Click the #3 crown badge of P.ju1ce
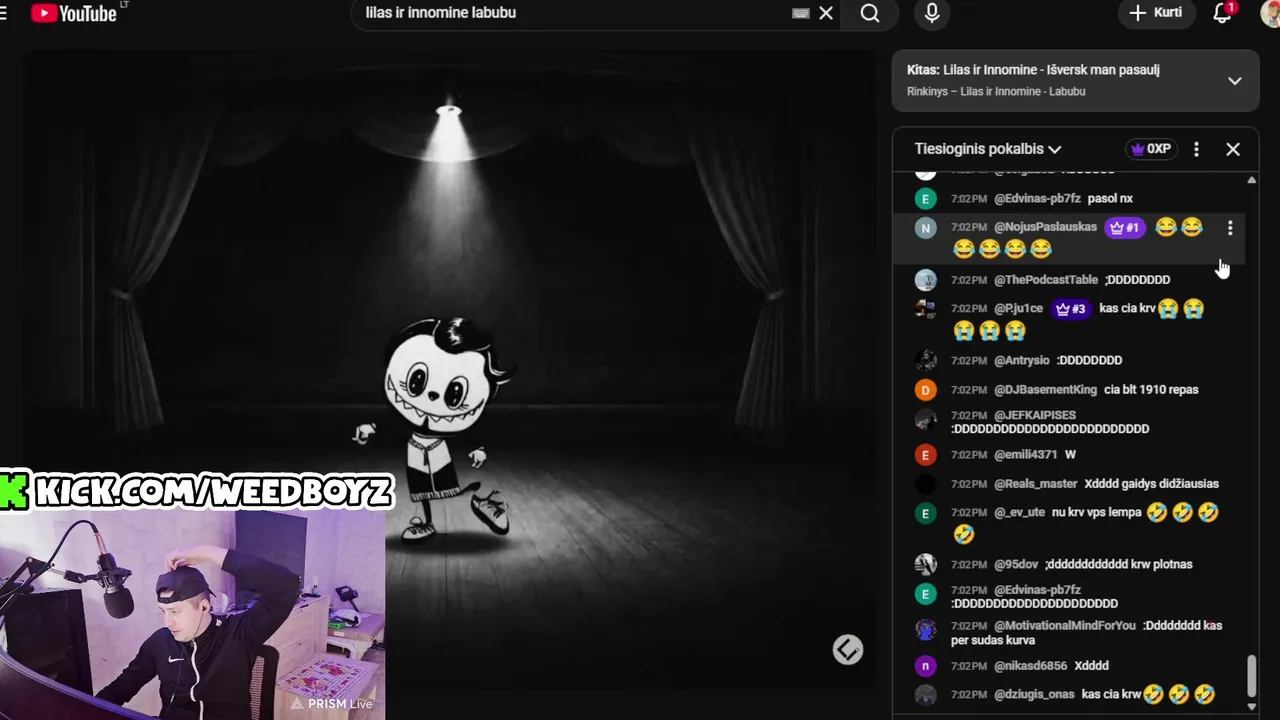Image resolution: width=1280 pixels, height=720 pixels. [1071, 309]
